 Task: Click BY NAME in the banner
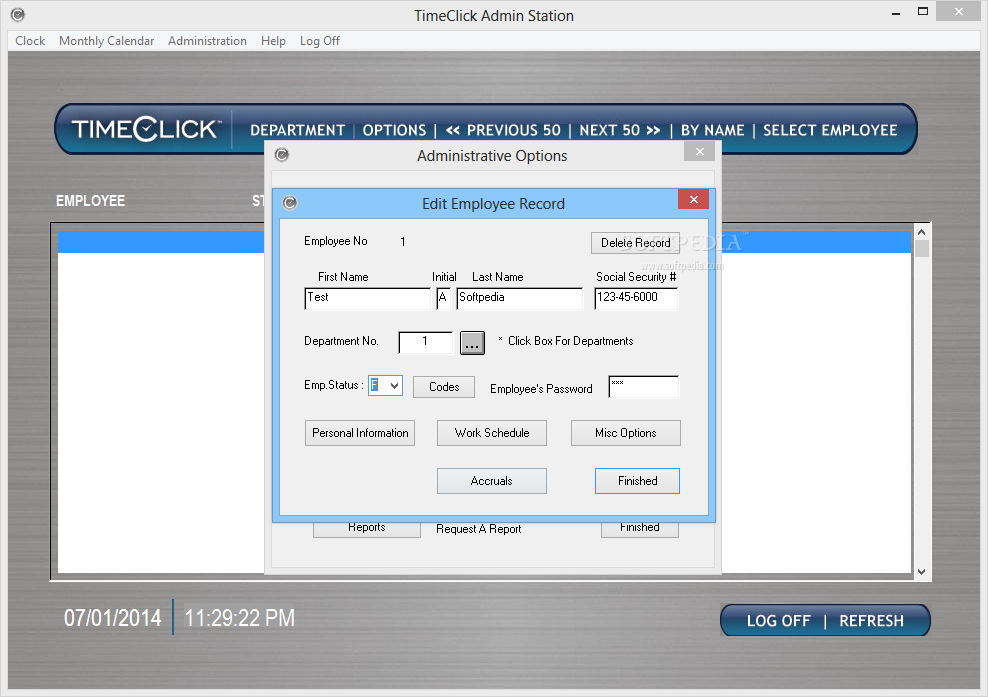(713, 130)
